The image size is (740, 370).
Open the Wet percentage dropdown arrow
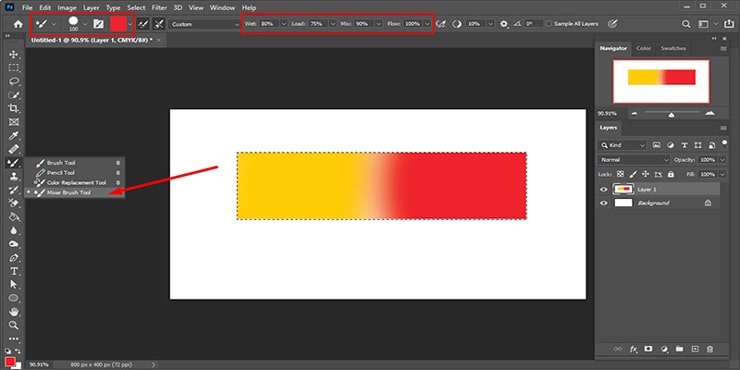point(284,24)
